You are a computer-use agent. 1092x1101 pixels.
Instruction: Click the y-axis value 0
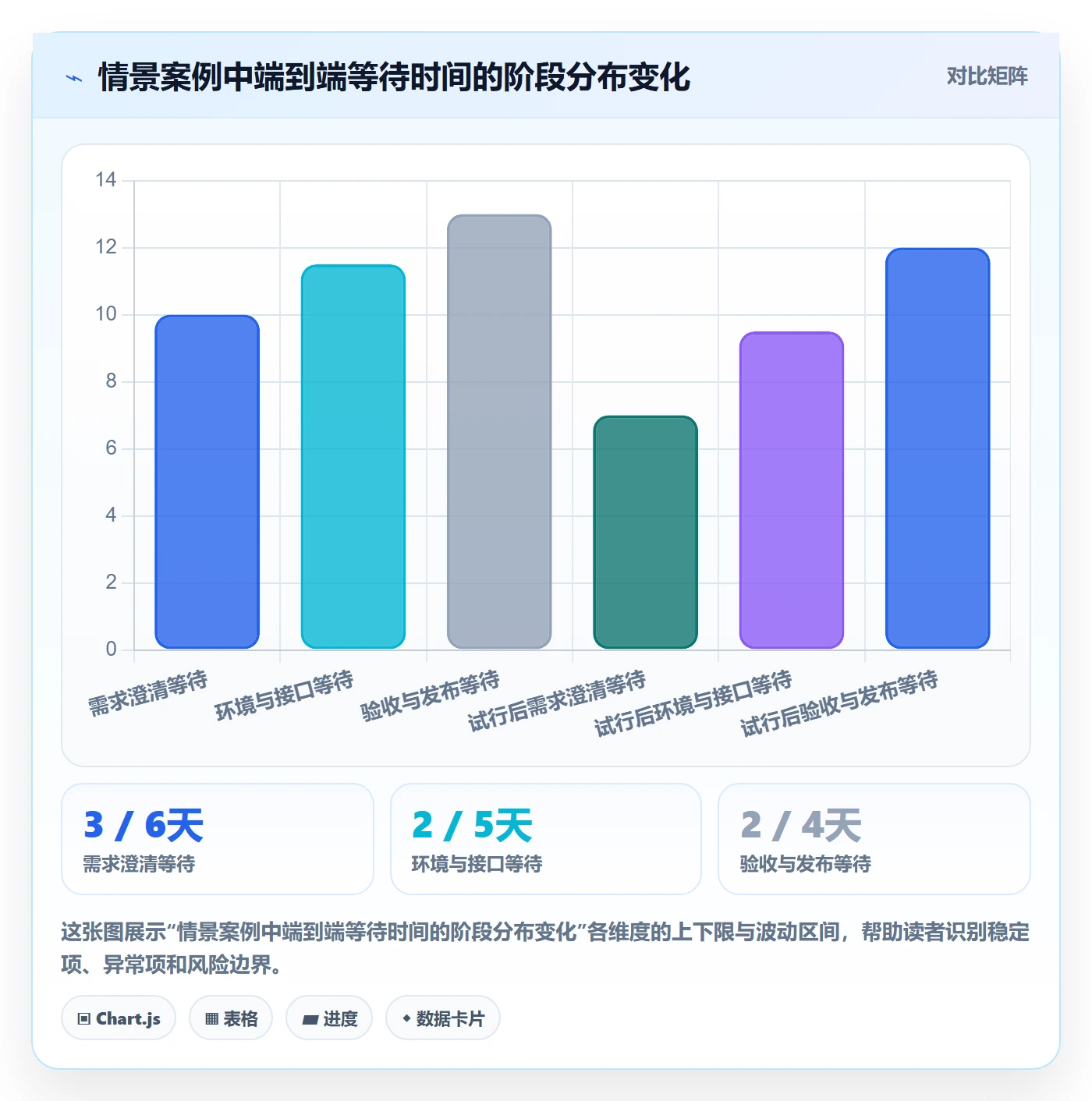pos(111,649)
